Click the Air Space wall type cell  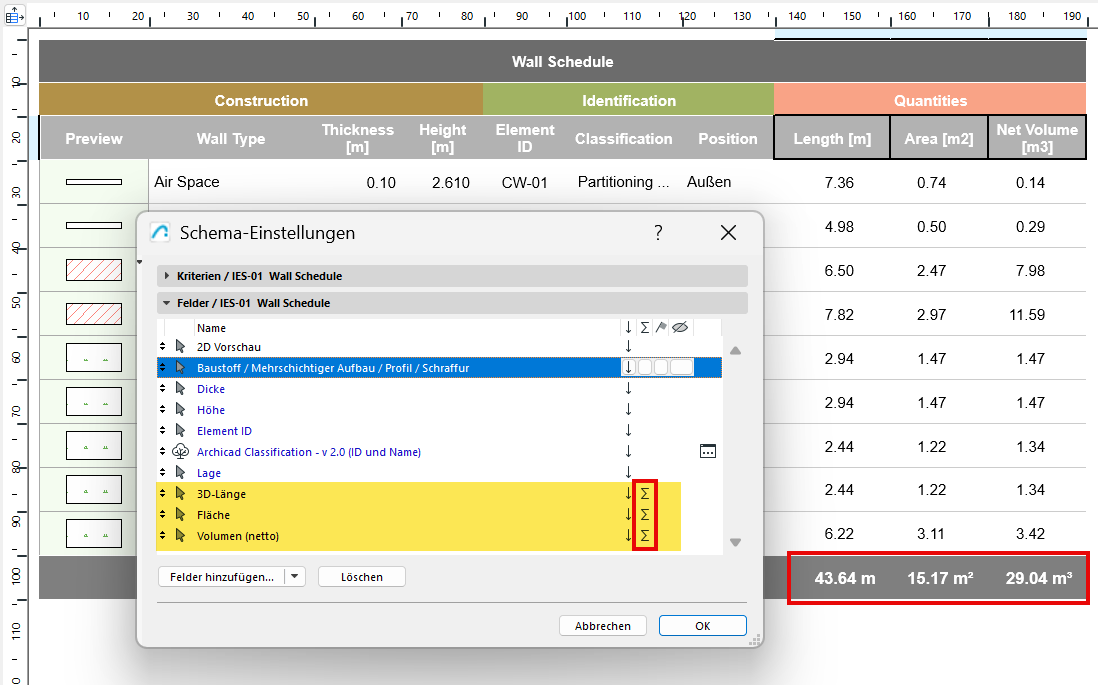[187, 182]
